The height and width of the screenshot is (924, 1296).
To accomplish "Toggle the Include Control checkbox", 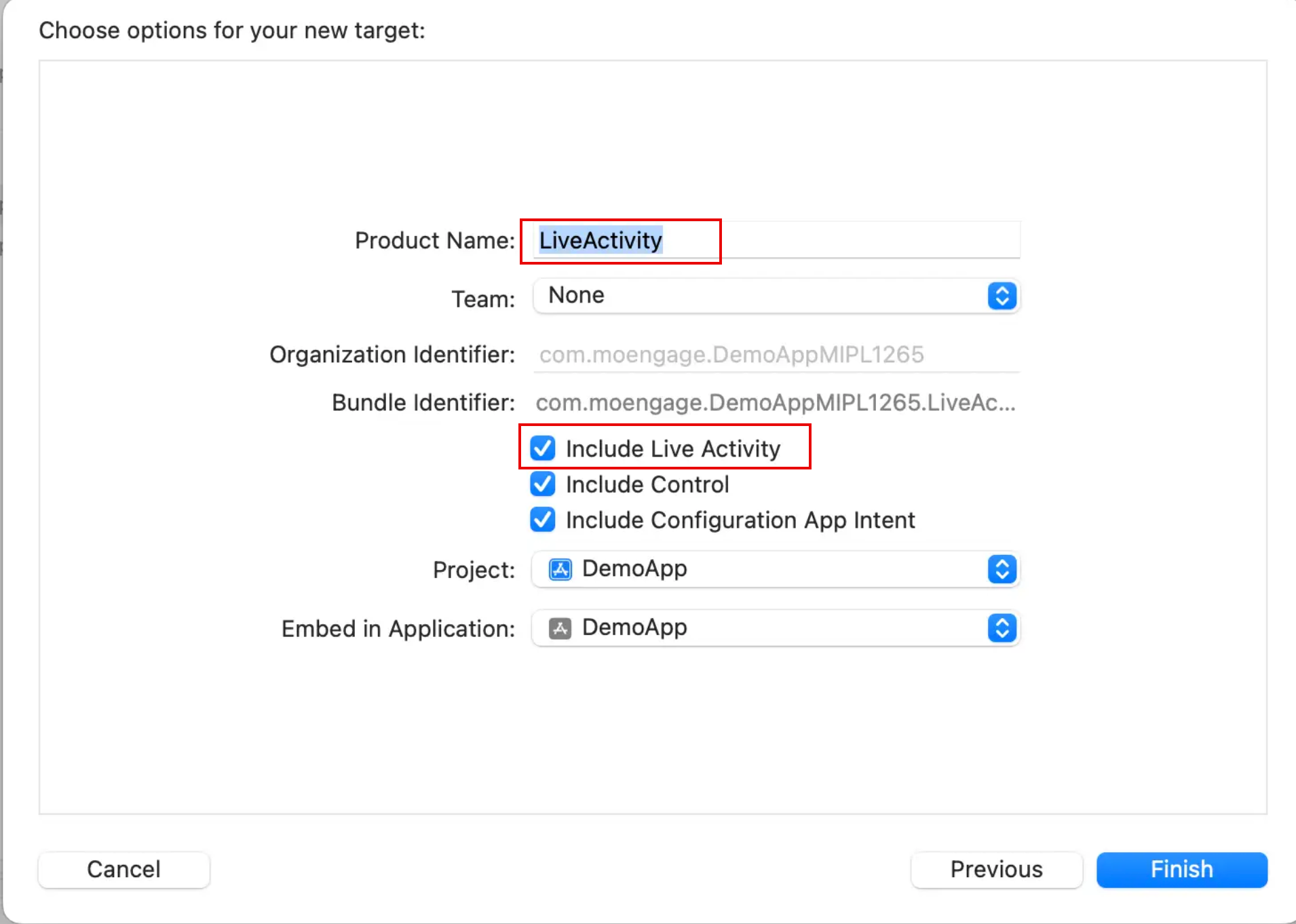I will pyautogui.click(x=543, y=484).
